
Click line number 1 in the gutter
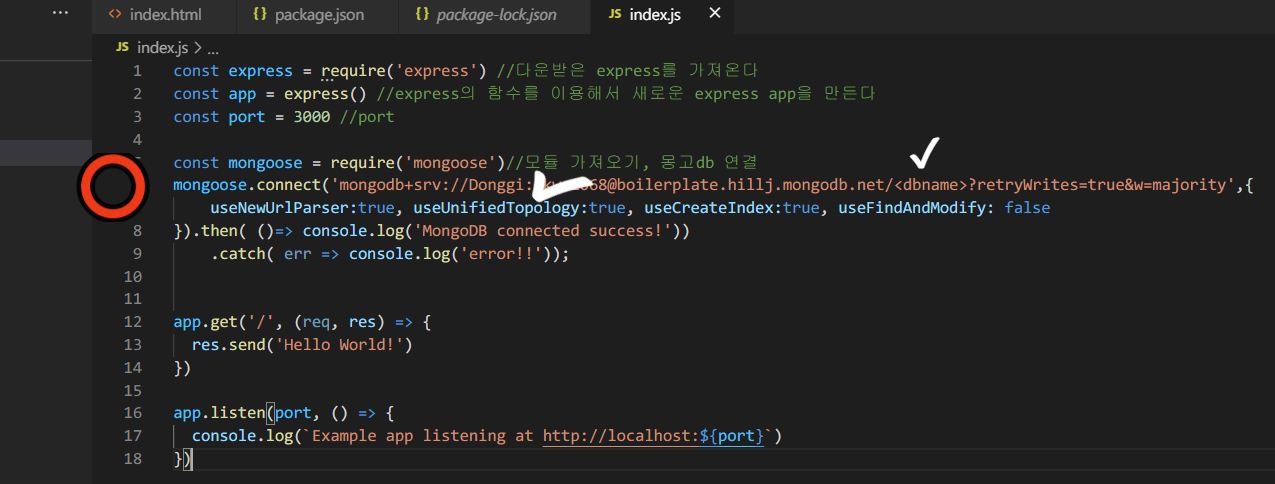pyautogui.click(x=137, y=71)
